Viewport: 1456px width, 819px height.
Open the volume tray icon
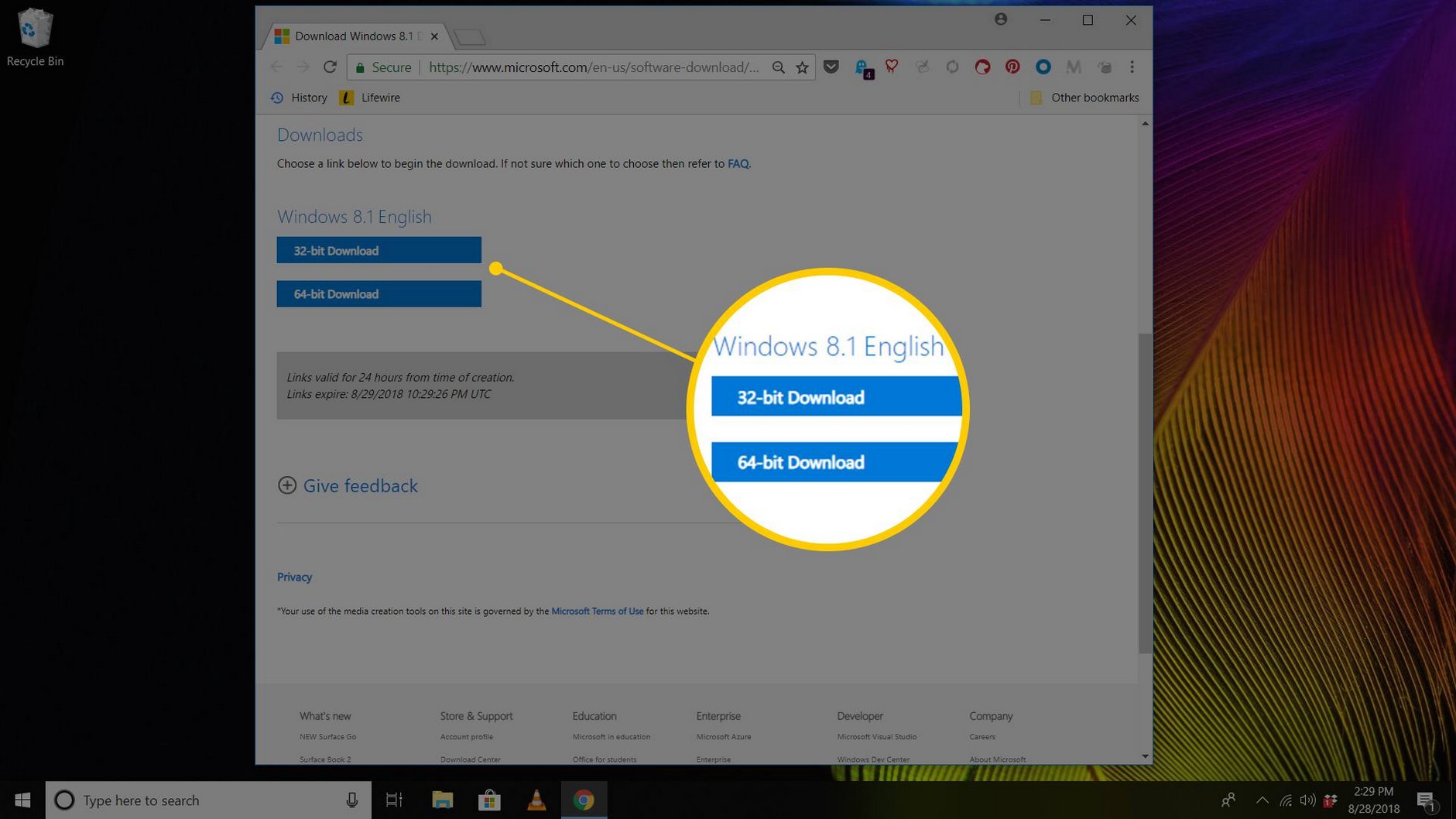(x=1307, y=800)
